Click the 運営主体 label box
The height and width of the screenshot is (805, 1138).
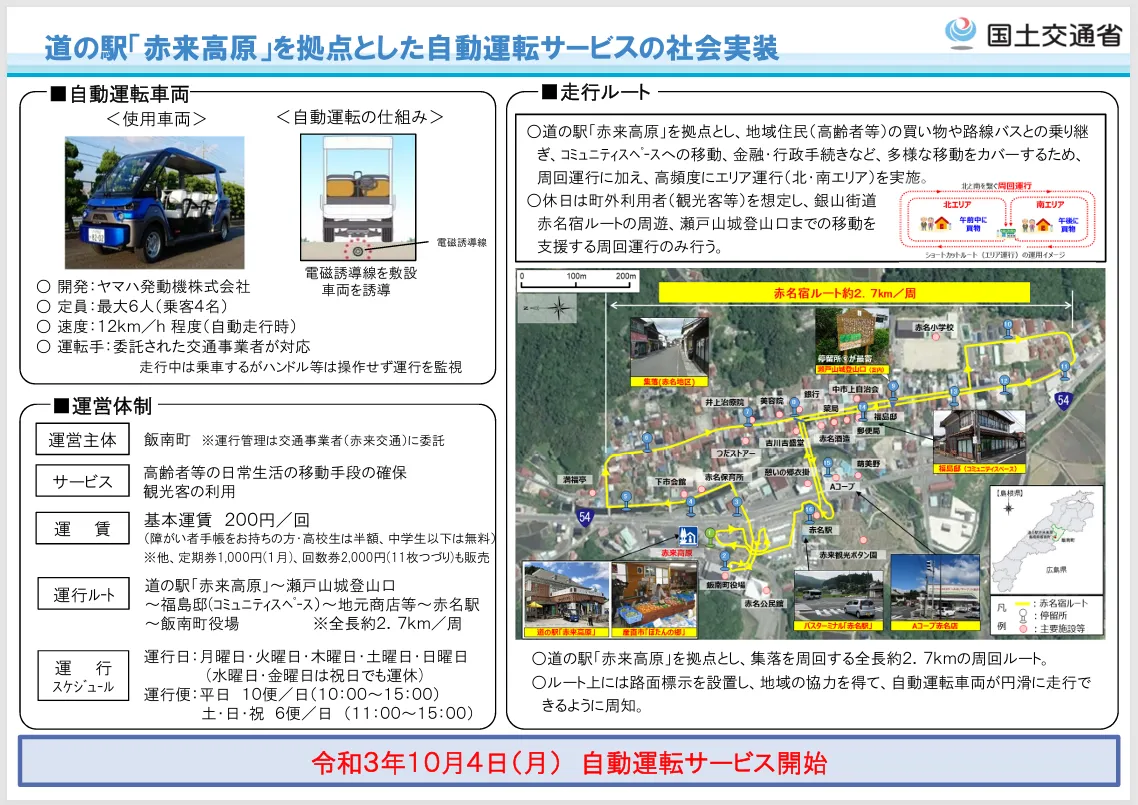83,440
